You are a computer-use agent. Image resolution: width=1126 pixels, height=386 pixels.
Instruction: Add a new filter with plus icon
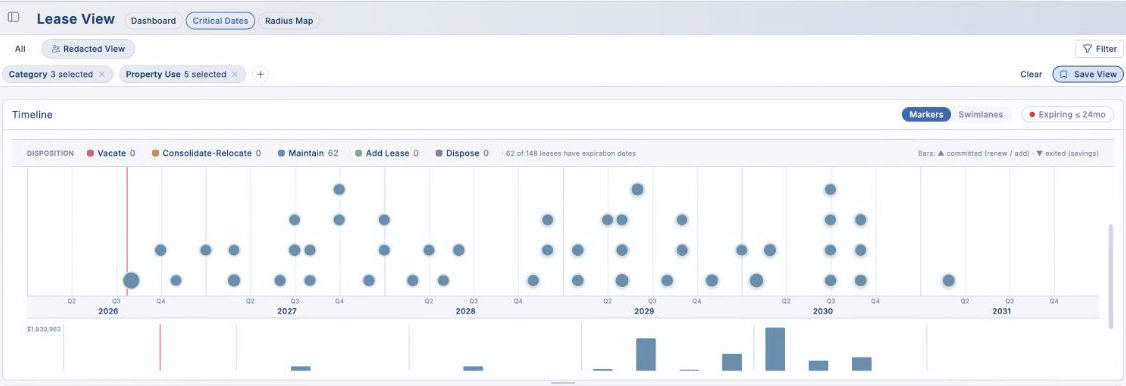(x=261, y=74)
